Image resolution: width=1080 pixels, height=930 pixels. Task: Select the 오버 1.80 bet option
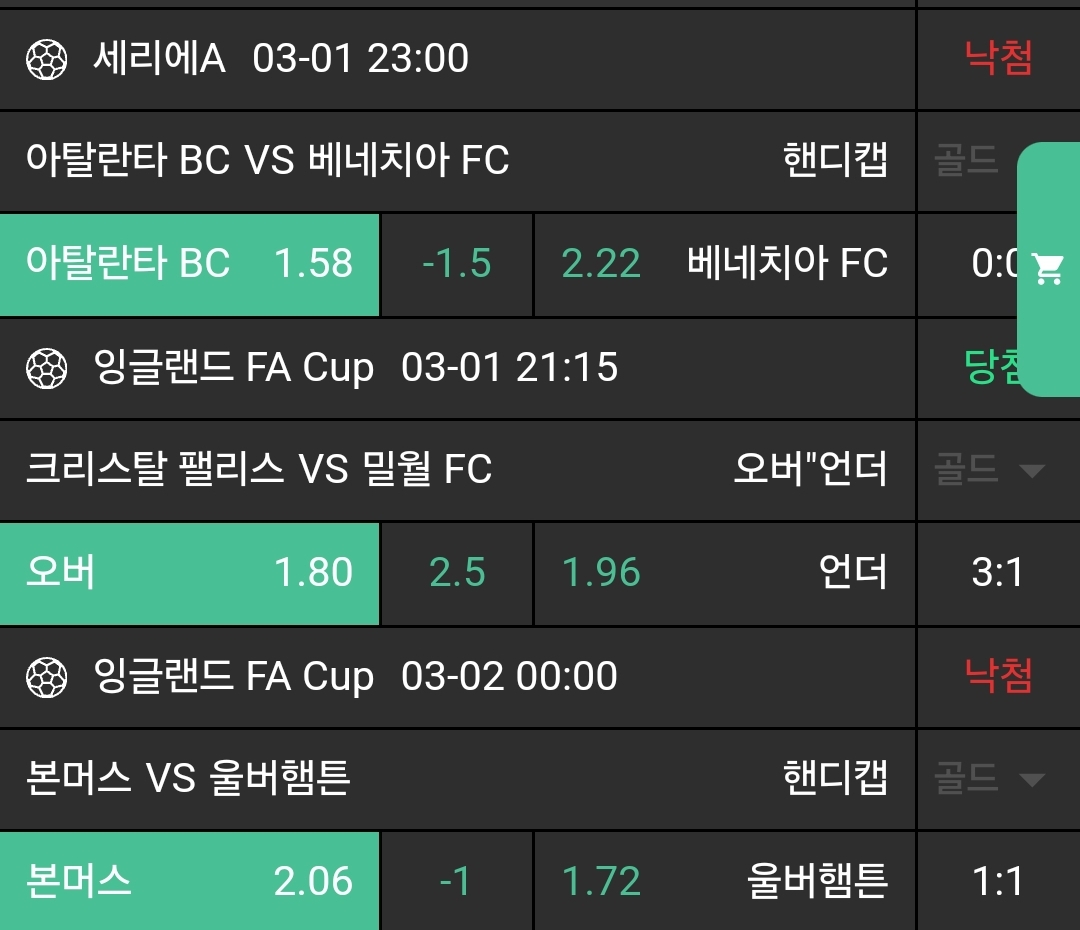coord(189,573)
